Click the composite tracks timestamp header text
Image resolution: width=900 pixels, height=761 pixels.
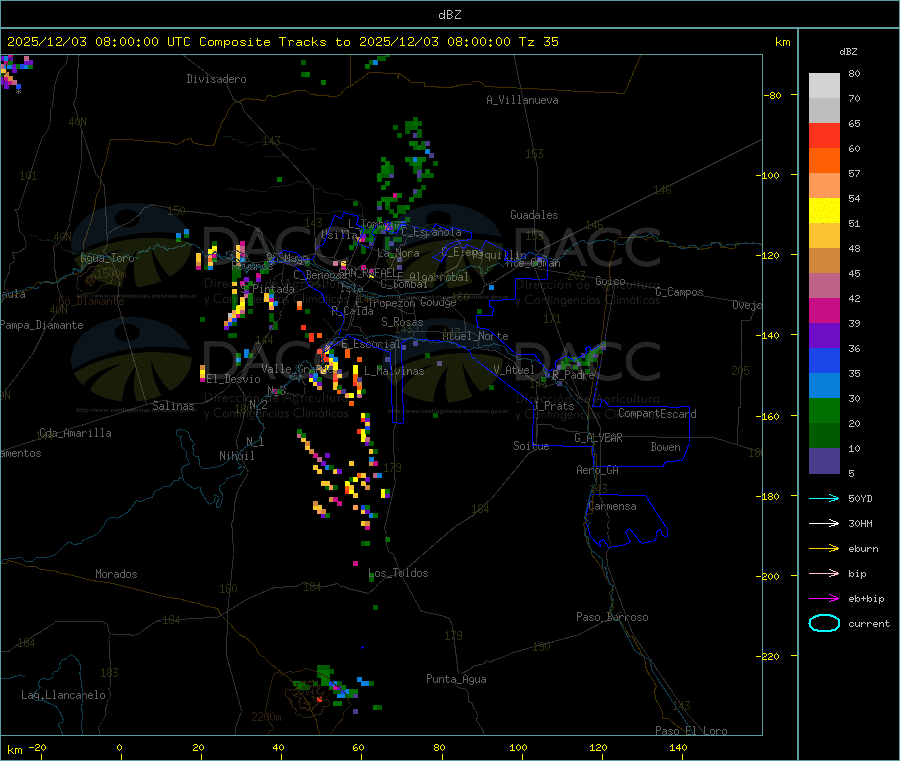point(282,42)
